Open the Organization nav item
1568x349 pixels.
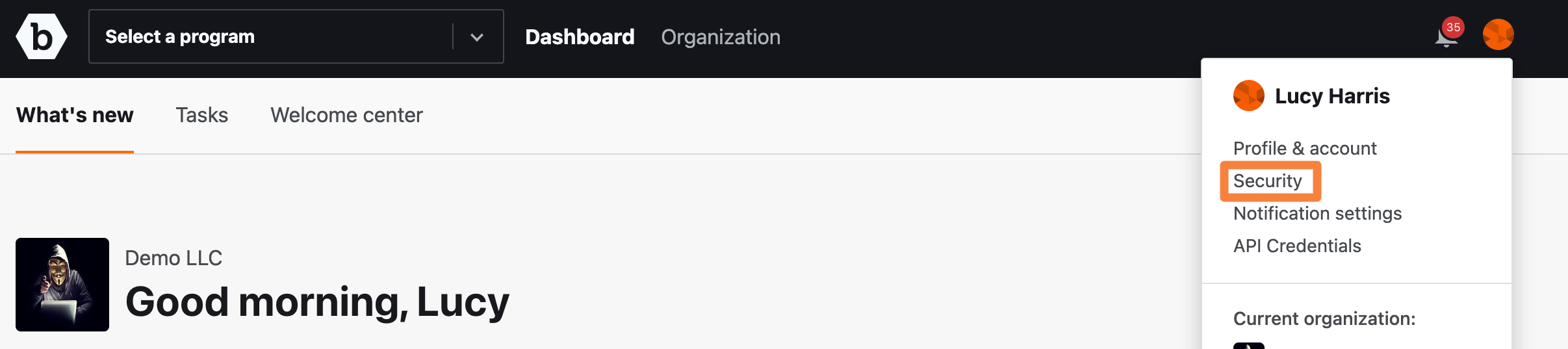point(721,37)
